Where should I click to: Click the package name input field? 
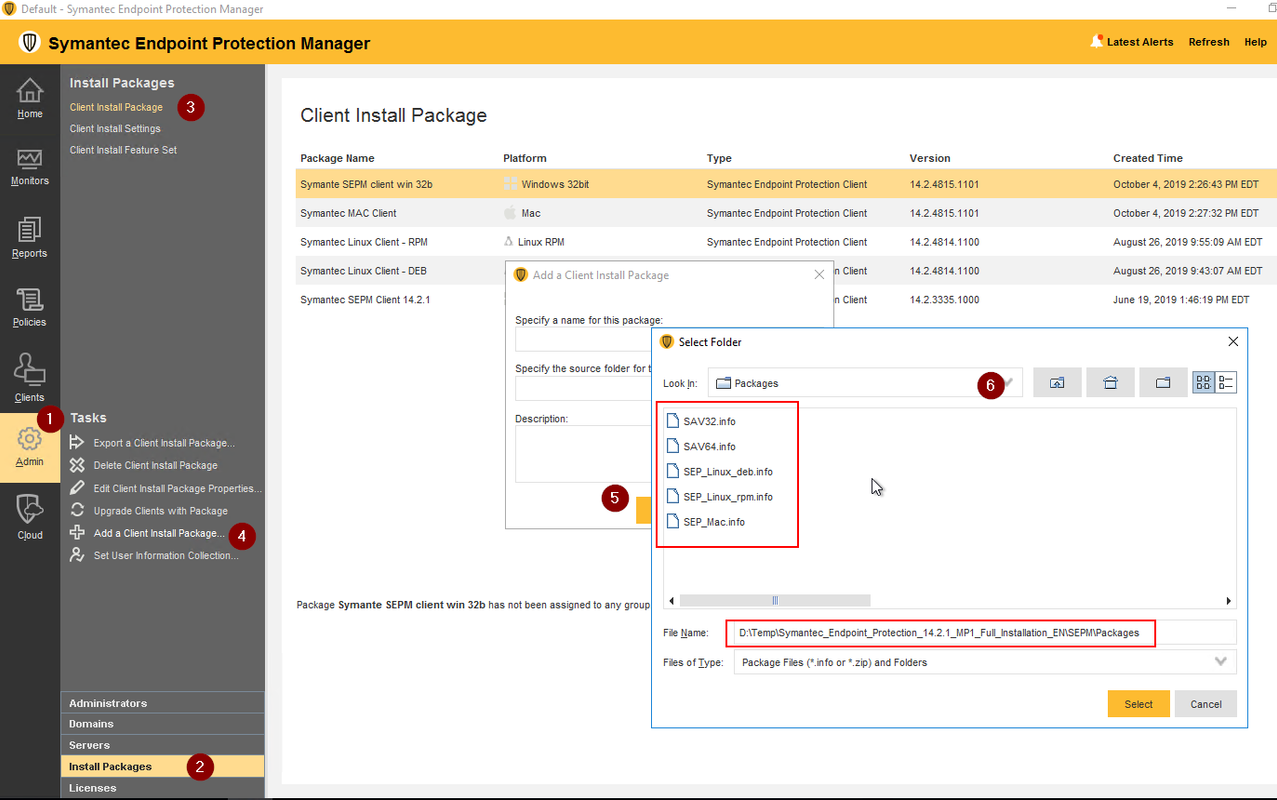tap(583, 340)
